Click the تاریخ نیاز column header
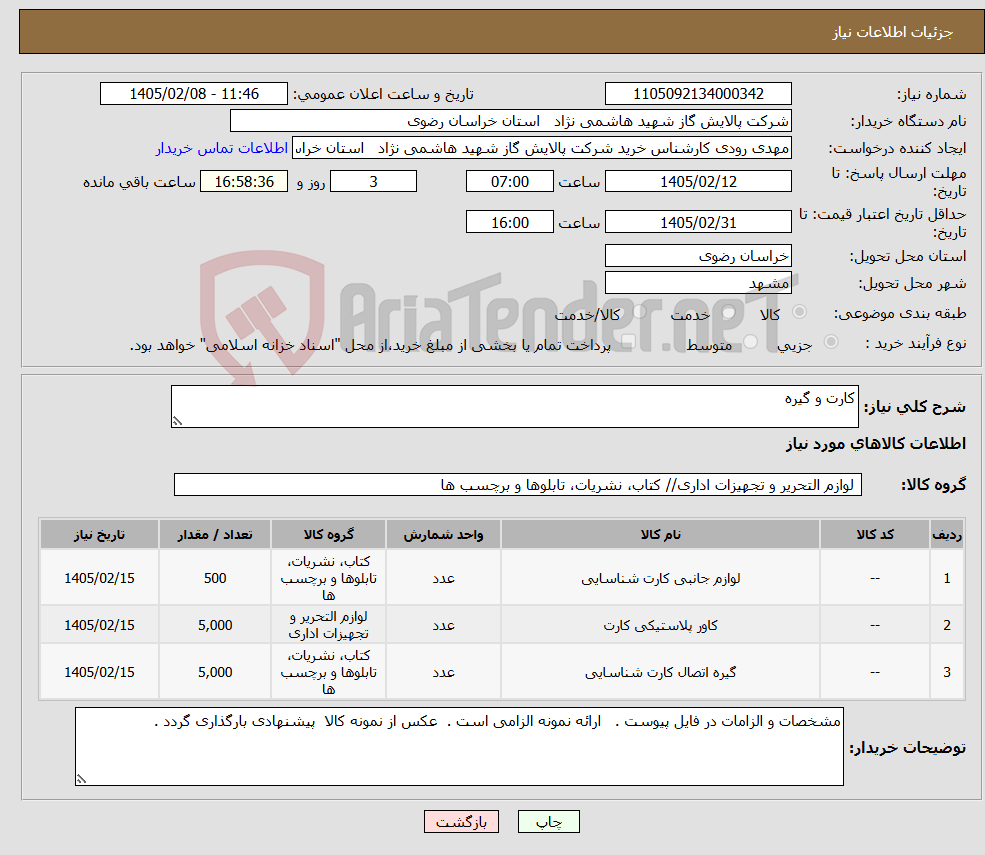This screenshot has height=855, width=985. pos(99,535)
